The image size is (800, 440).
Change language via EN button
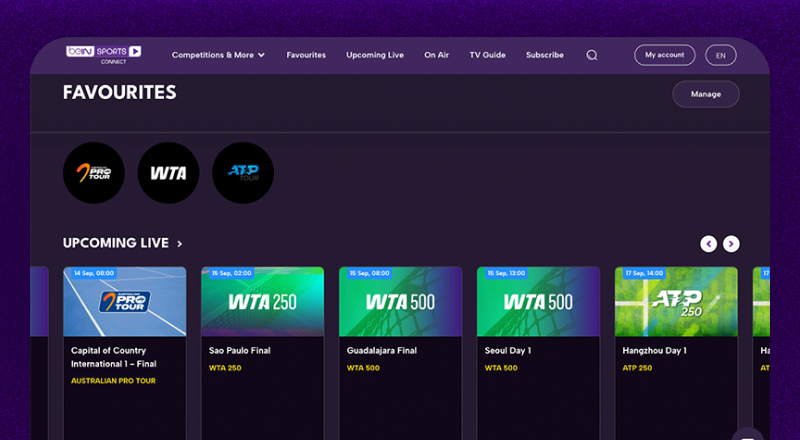click(721, 55)
